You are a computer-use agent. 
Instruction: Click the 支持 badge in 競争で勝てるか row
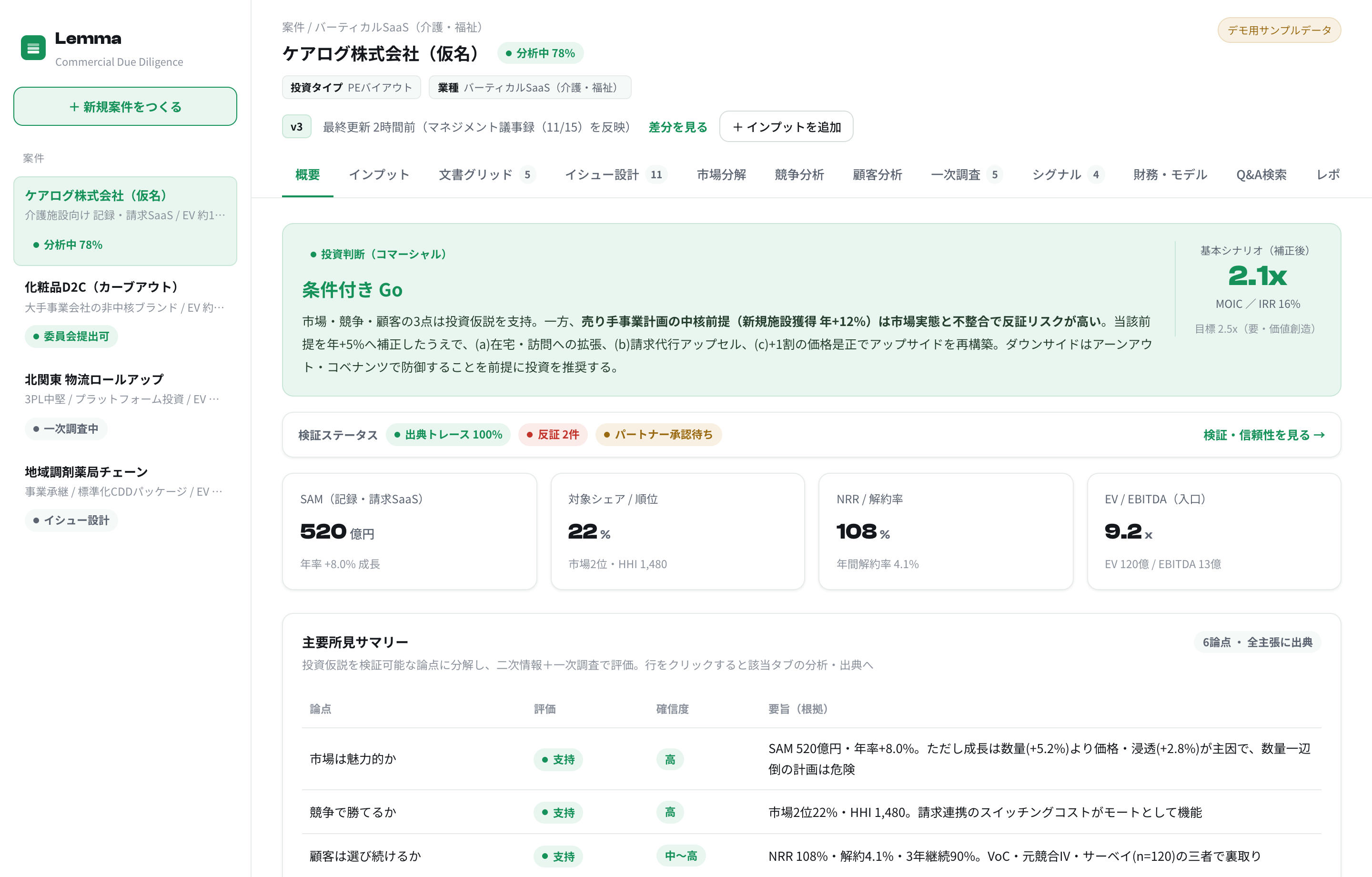(x=558, y=813)
